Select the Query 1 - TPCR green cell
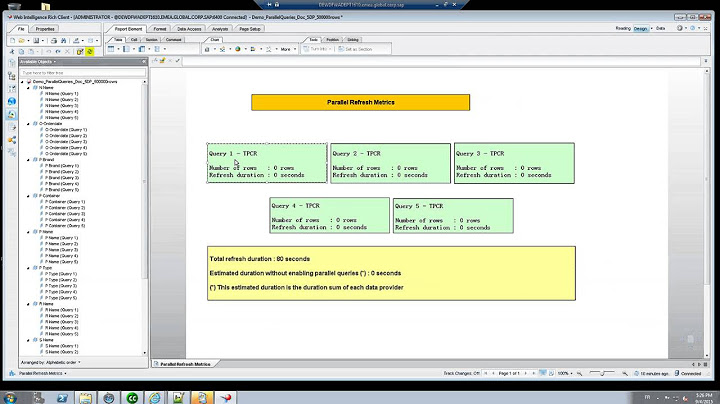Screen dimensions: 720x404 [x=267, y=163]
